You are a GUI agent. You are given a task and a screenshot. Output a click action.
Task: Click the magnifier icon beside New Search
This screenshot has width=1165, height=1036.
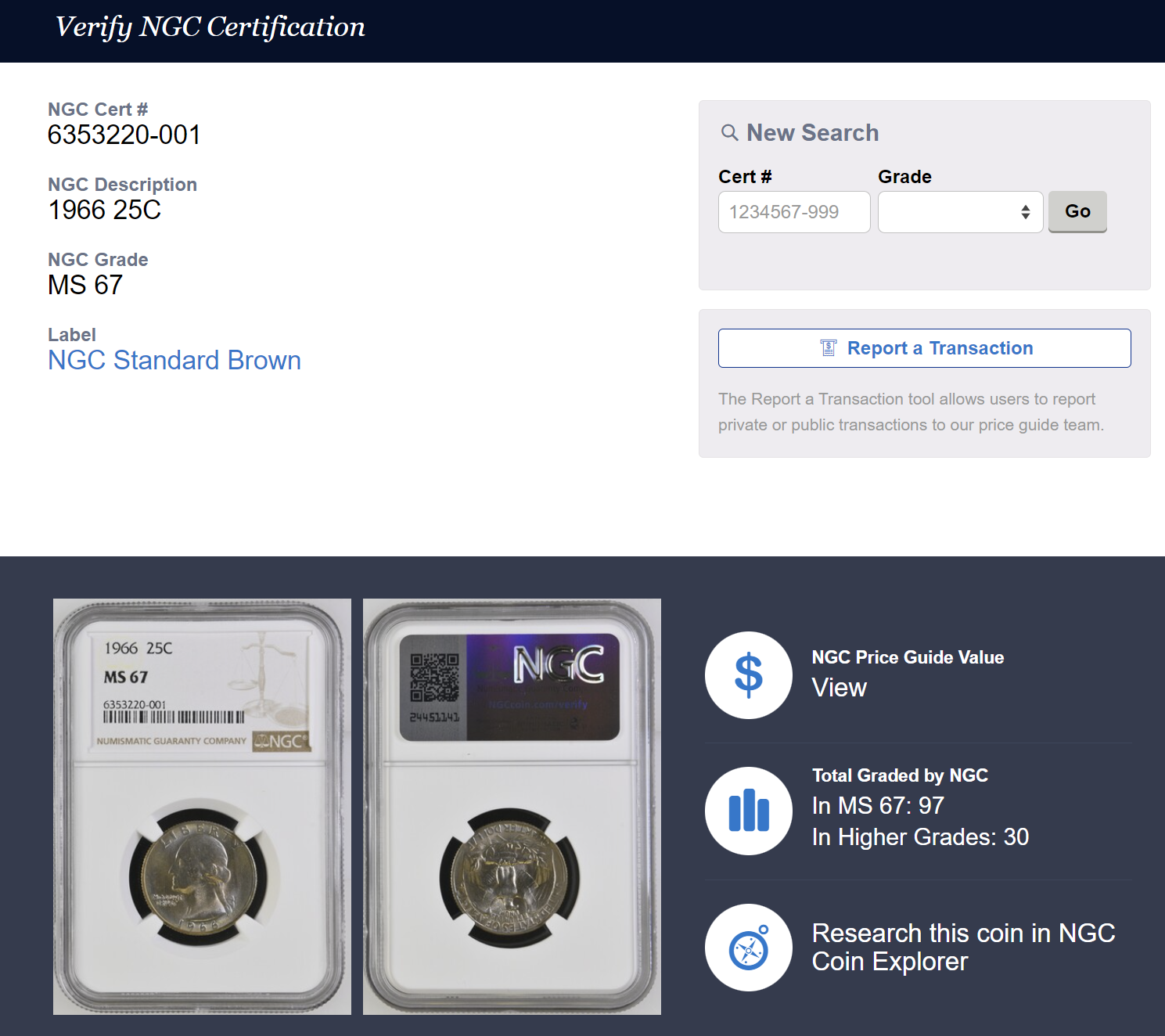pyautogui.click(x=729, y=133)
